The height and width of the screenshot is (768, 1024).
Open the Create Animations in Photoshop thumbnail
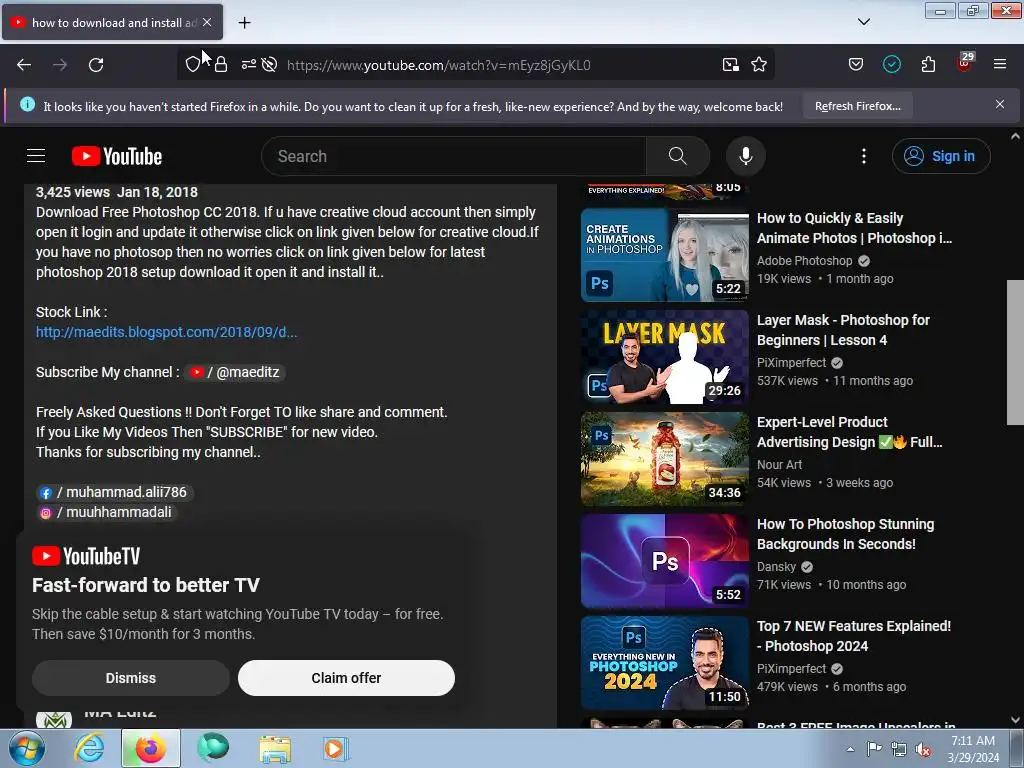[665, 255]
